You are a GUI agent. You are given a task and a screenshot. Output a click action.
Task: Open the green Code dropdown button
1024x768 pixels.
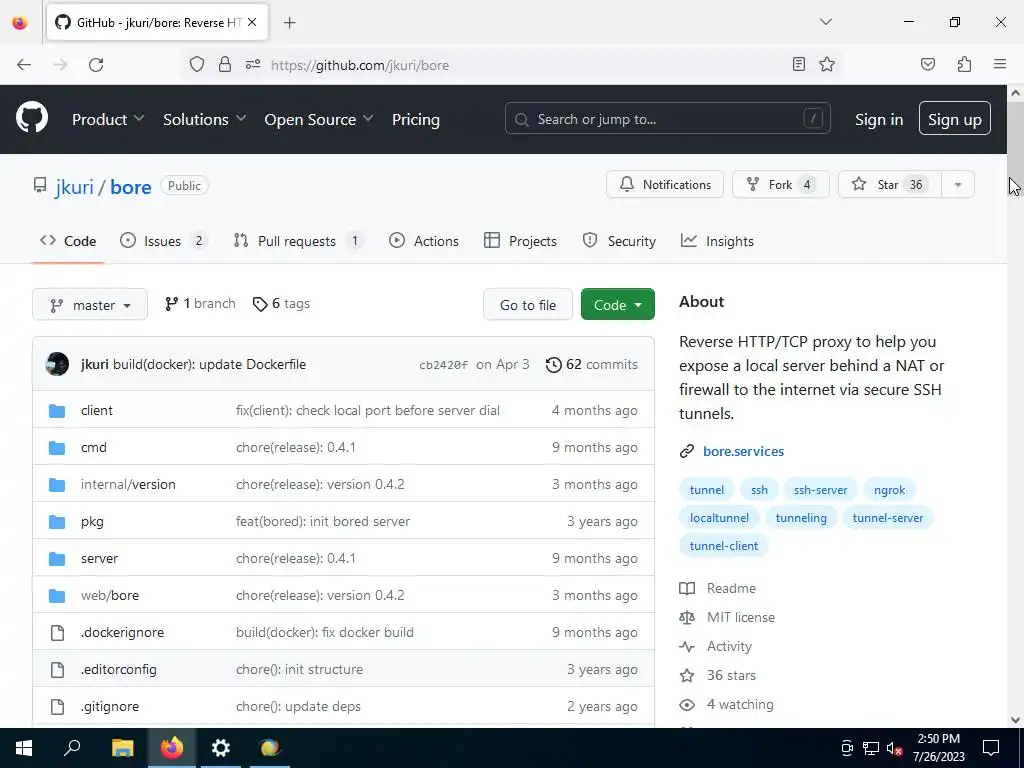(617, 305)
